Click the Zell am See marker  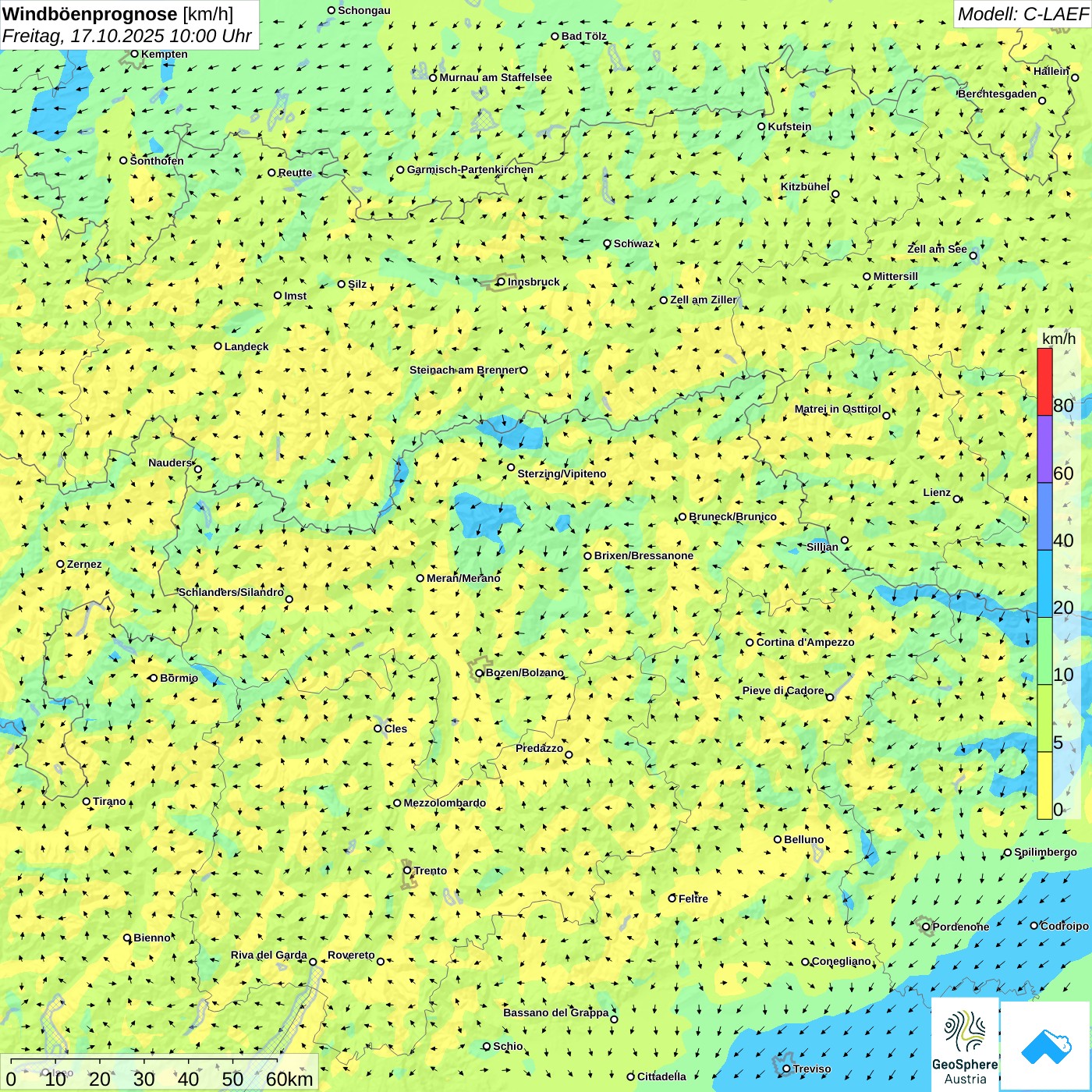point(973,255)
